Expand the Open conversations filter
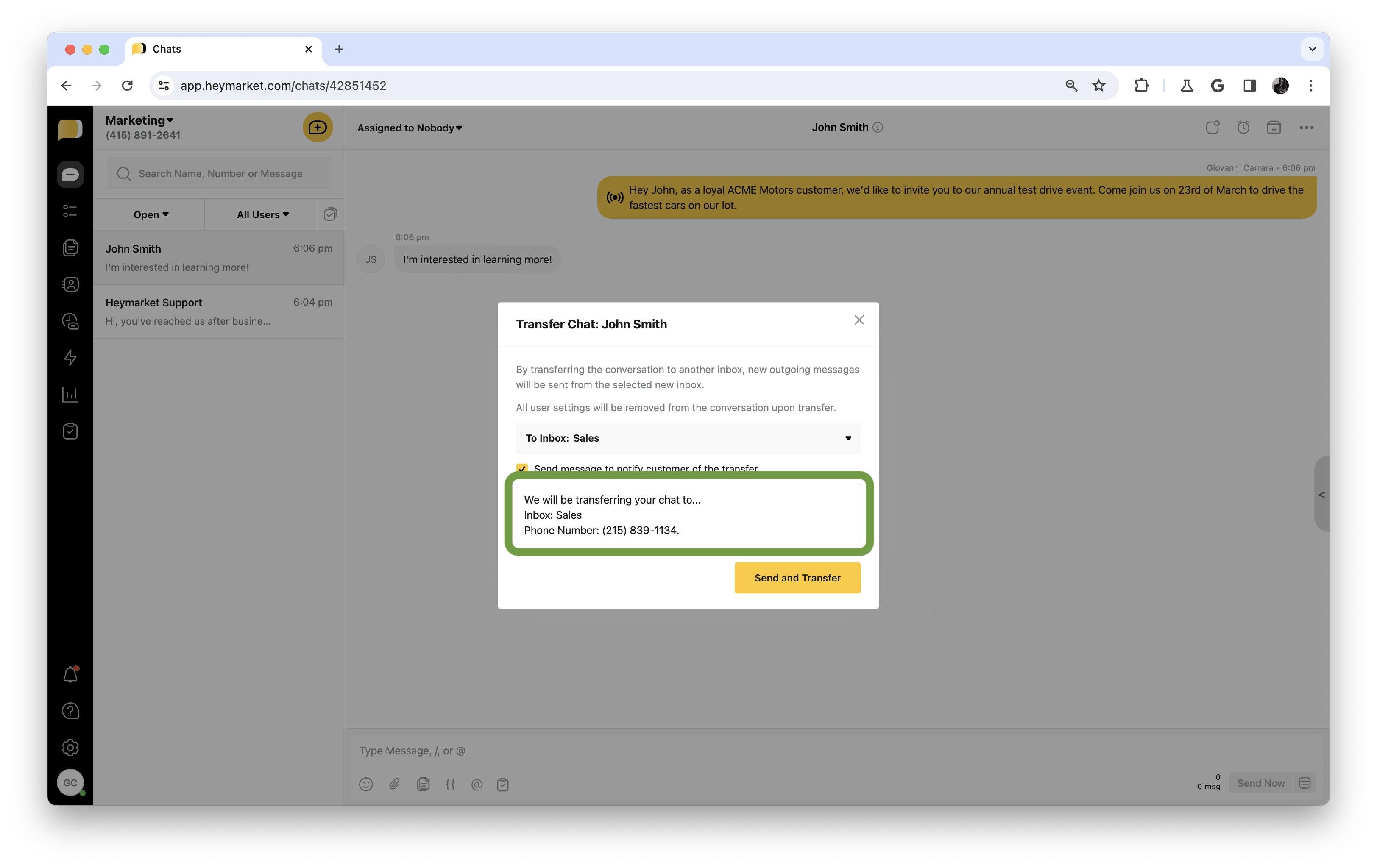Screen dimensions: 1377x868 [151, 214]
